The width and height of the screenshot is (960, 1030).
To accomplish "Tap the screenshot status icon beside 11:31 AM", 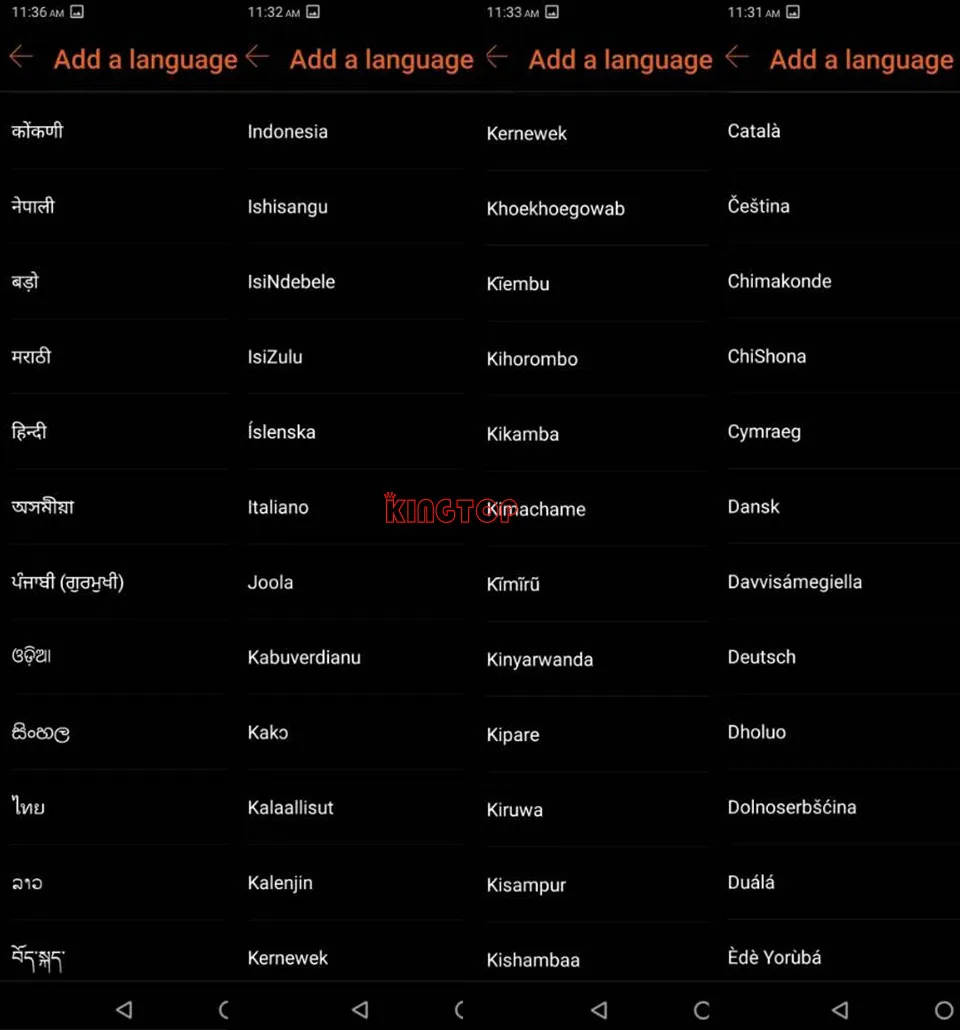I will [x=793, y=12].
